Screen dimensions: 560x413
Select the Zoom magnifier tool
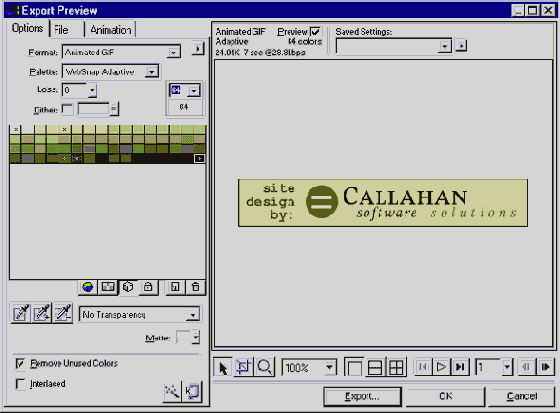(x=265, y=367)
